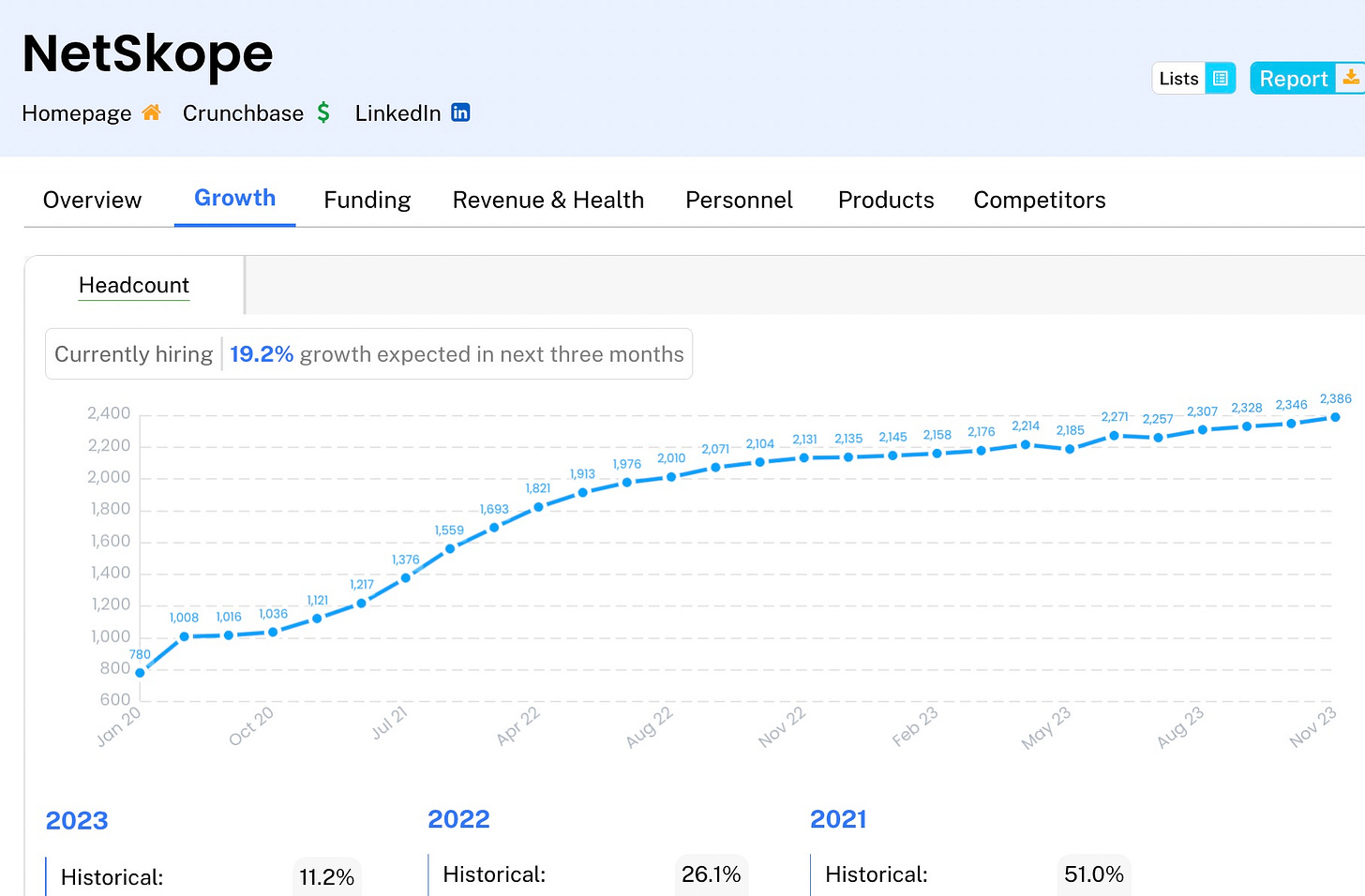Switch to the Overview tab
Screen dimensions: 1365x896
[92, 200]
